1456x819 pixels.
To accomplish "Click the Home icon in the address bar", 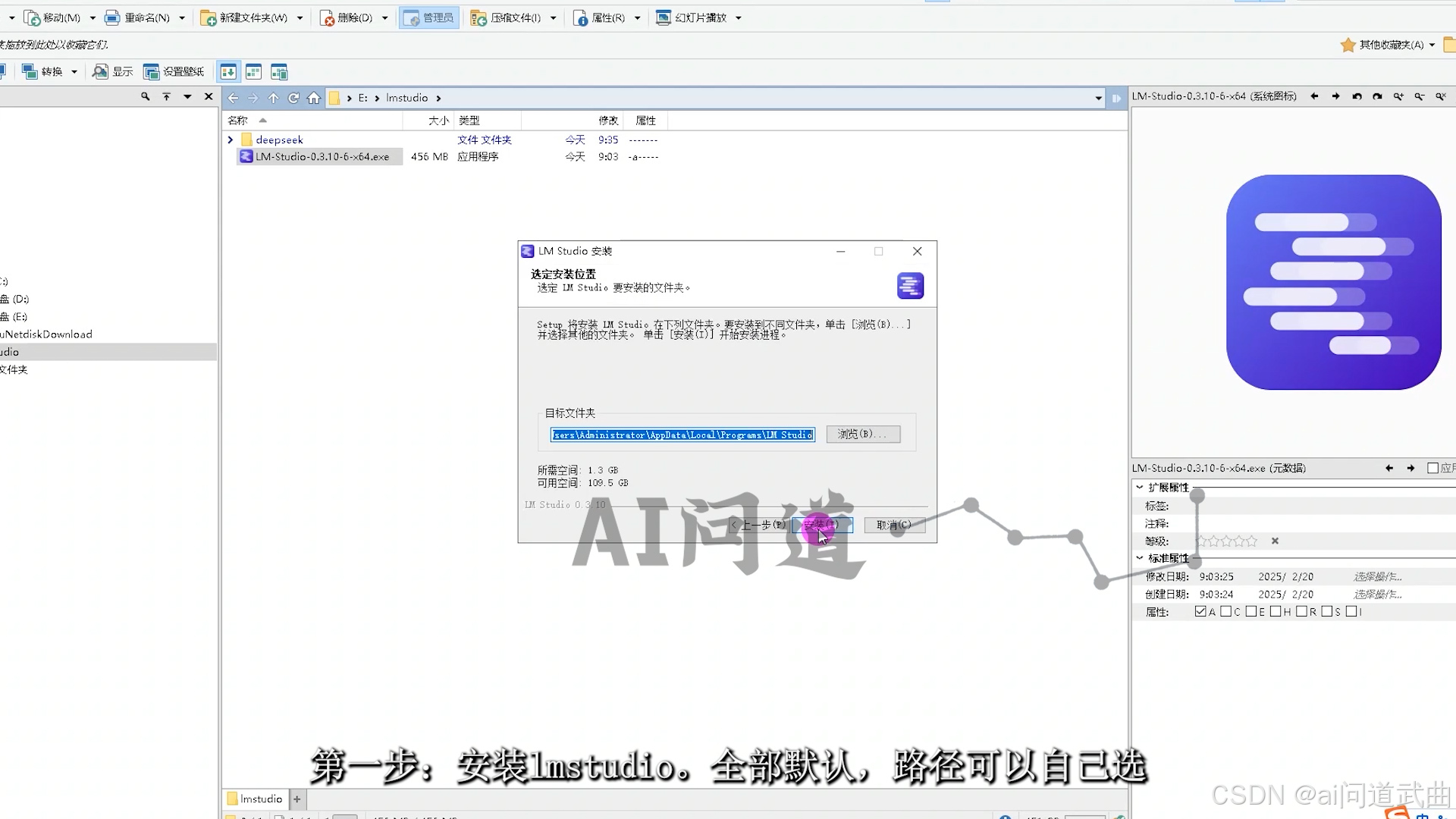I will tap(314, 98).
